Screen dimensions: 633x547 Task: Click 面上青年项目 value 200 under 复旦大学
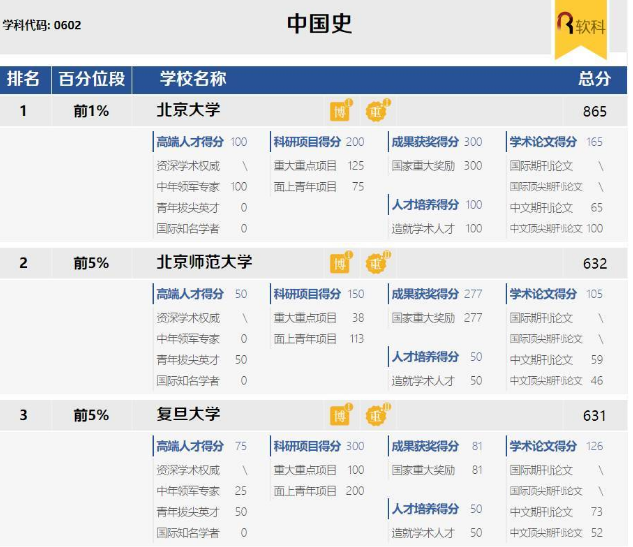pos(355,491)
